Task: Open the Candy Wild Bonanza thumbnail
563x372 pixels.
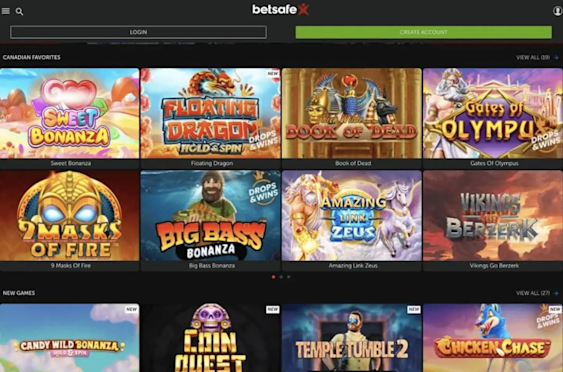Action: click(70, 338)
